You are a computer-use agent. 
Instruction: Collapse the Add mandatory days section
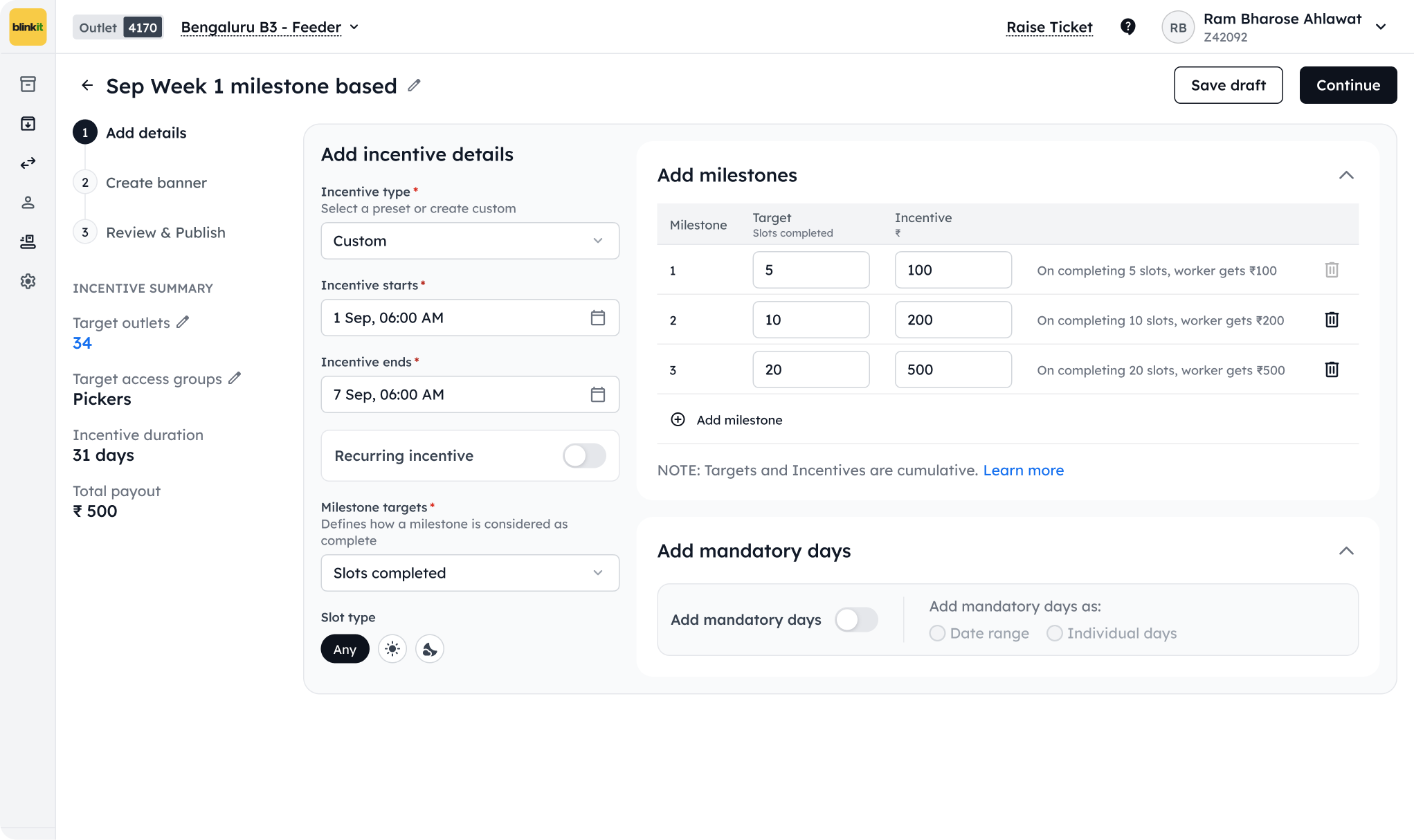[1346, 551]
